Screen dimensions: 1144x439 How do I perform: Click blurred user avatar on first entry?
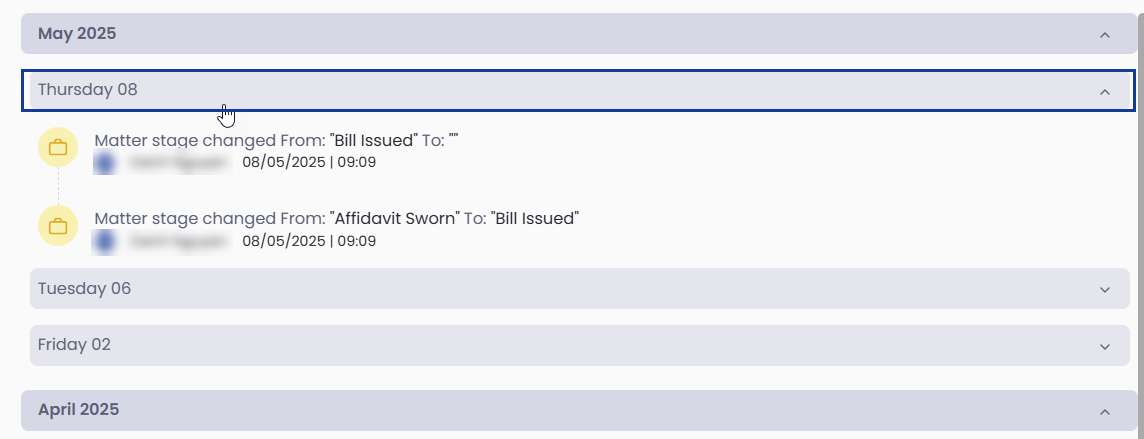[105, 163]
